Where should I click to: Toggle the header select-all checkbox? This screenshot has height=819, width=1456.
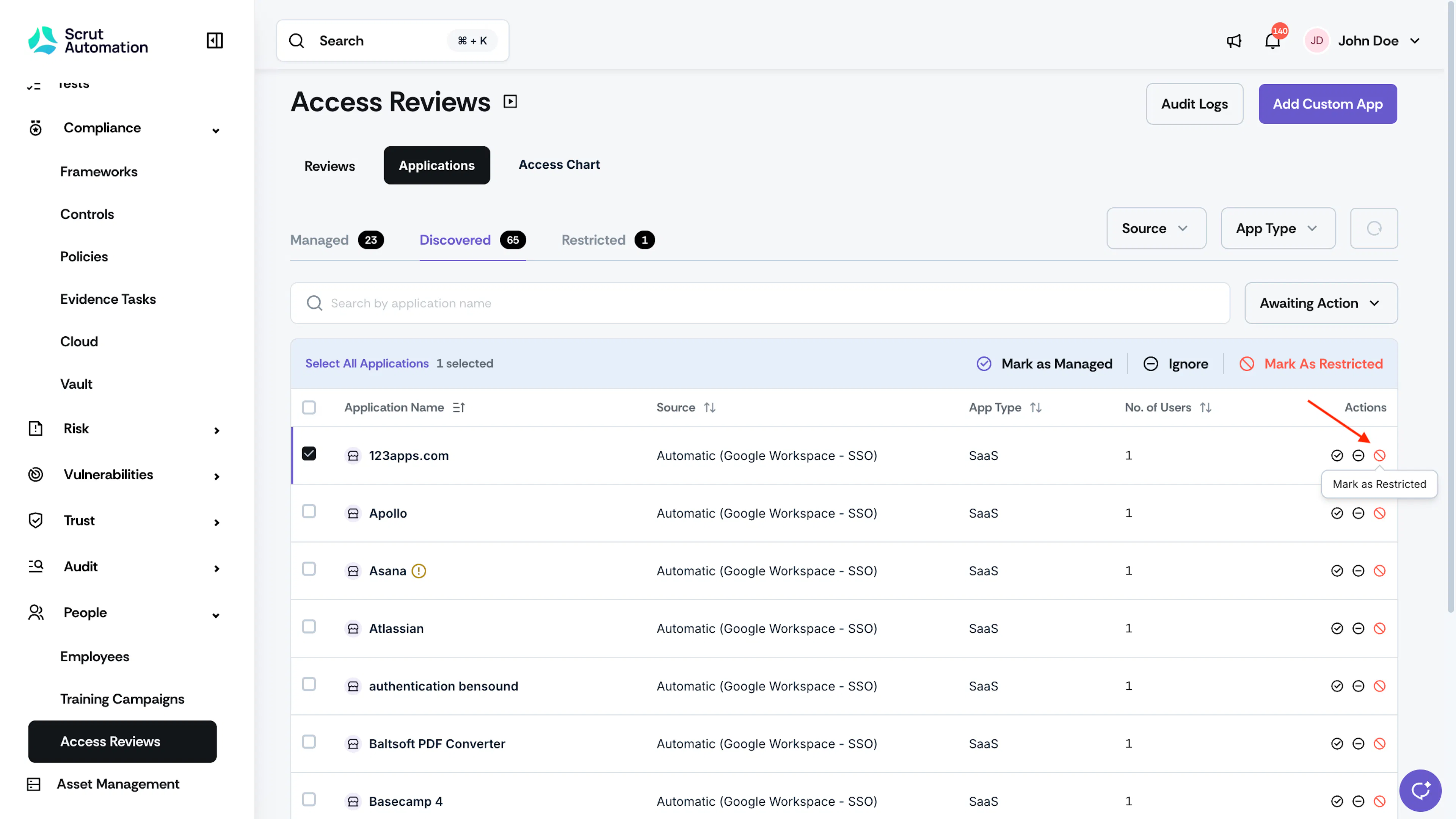pos(309,408)
